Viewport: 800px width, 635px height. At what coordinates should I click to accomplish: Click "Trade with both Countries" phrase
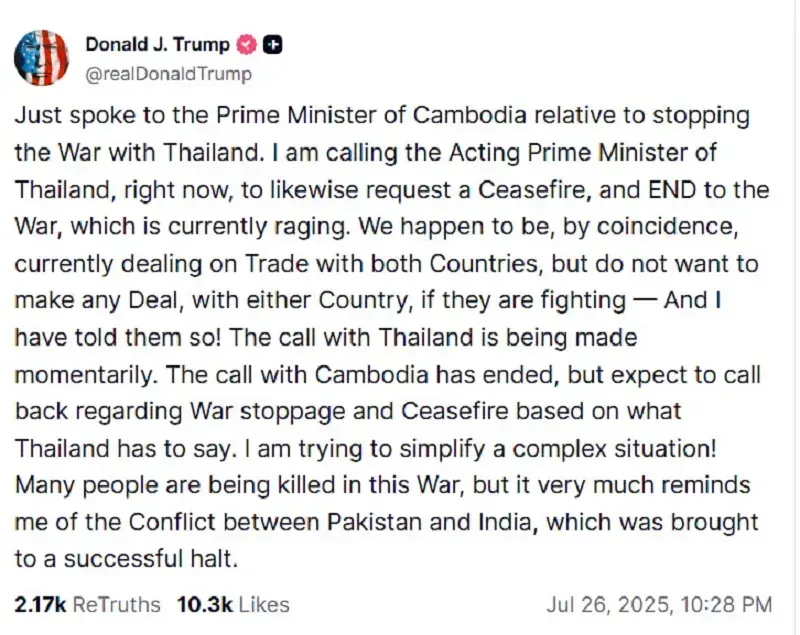(391, 264)
